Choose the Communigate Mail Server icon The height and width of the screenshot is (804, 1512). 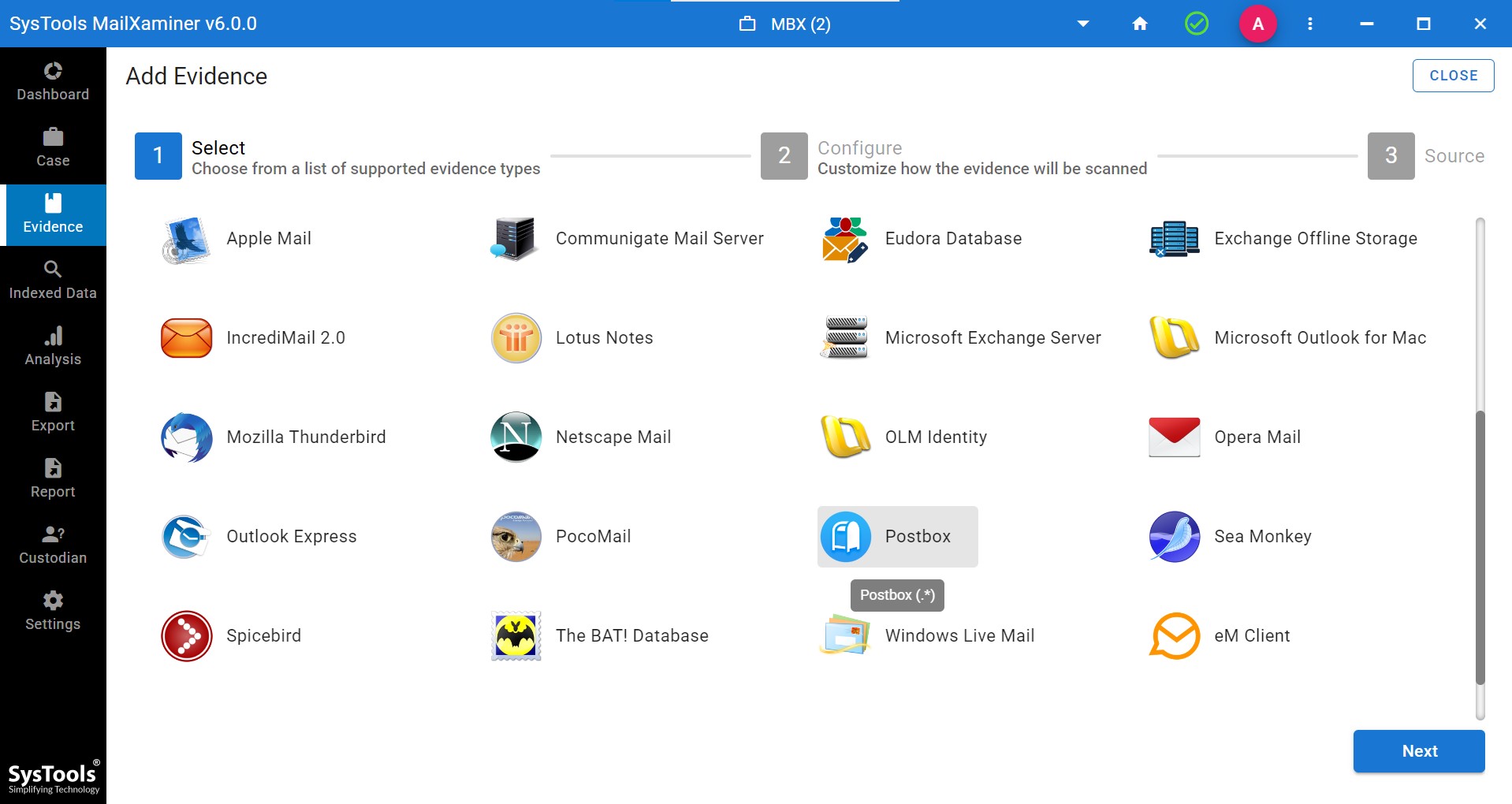(x=516, y=239)
